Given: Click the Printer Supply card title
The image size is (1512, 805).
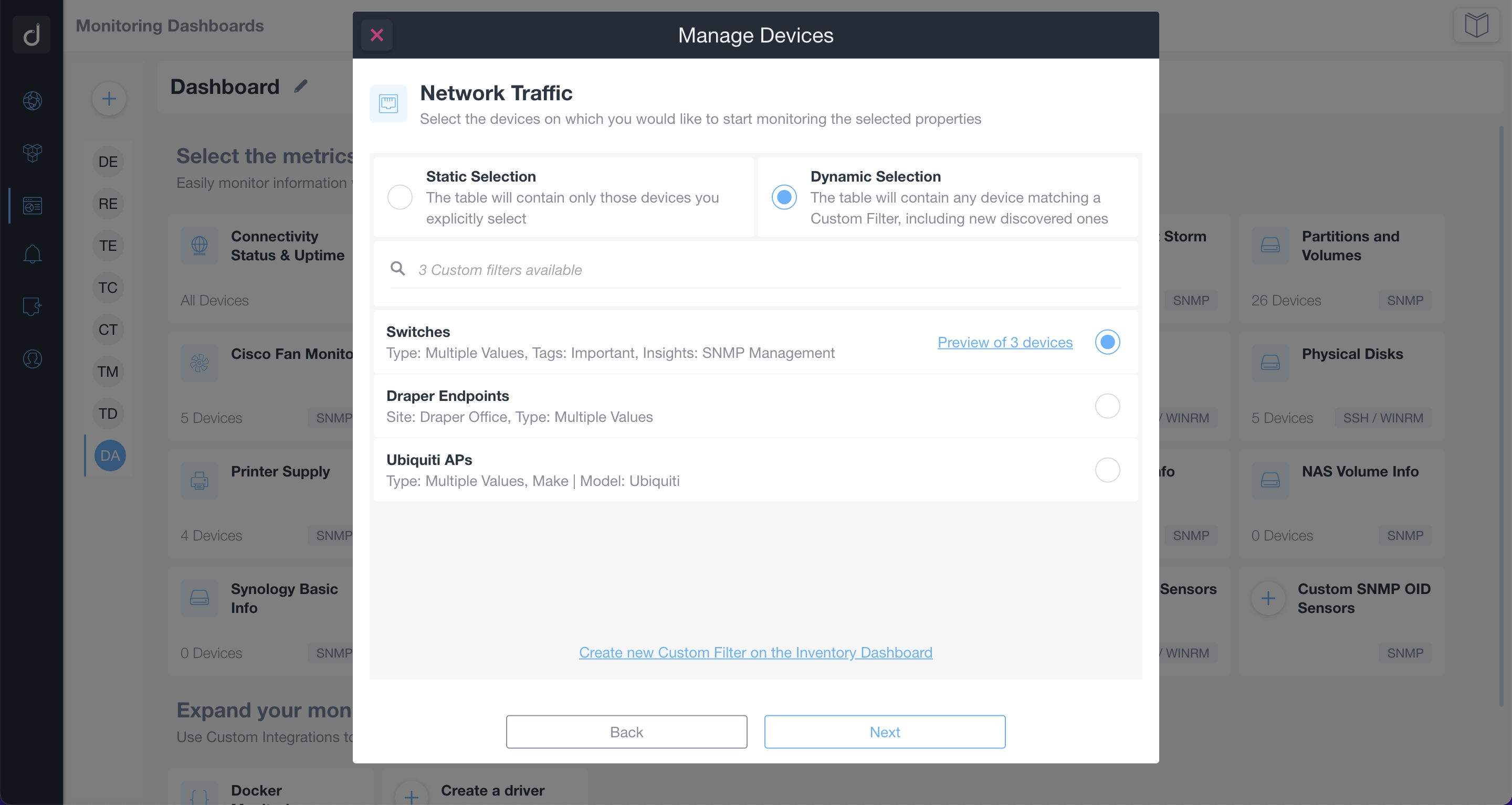Looking at the screenshot, I should [280, 471].
